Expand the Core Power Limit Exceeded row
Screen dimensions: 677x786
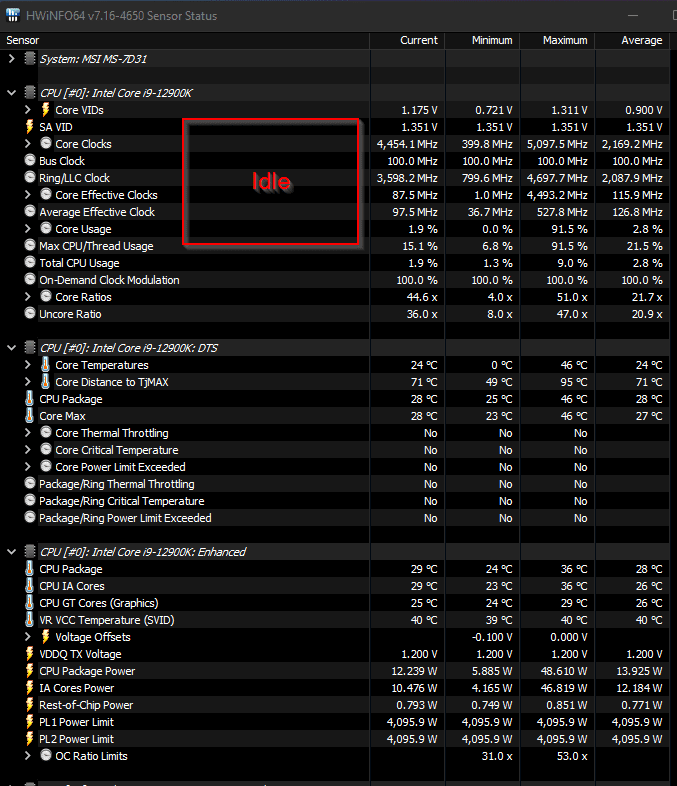28,467
